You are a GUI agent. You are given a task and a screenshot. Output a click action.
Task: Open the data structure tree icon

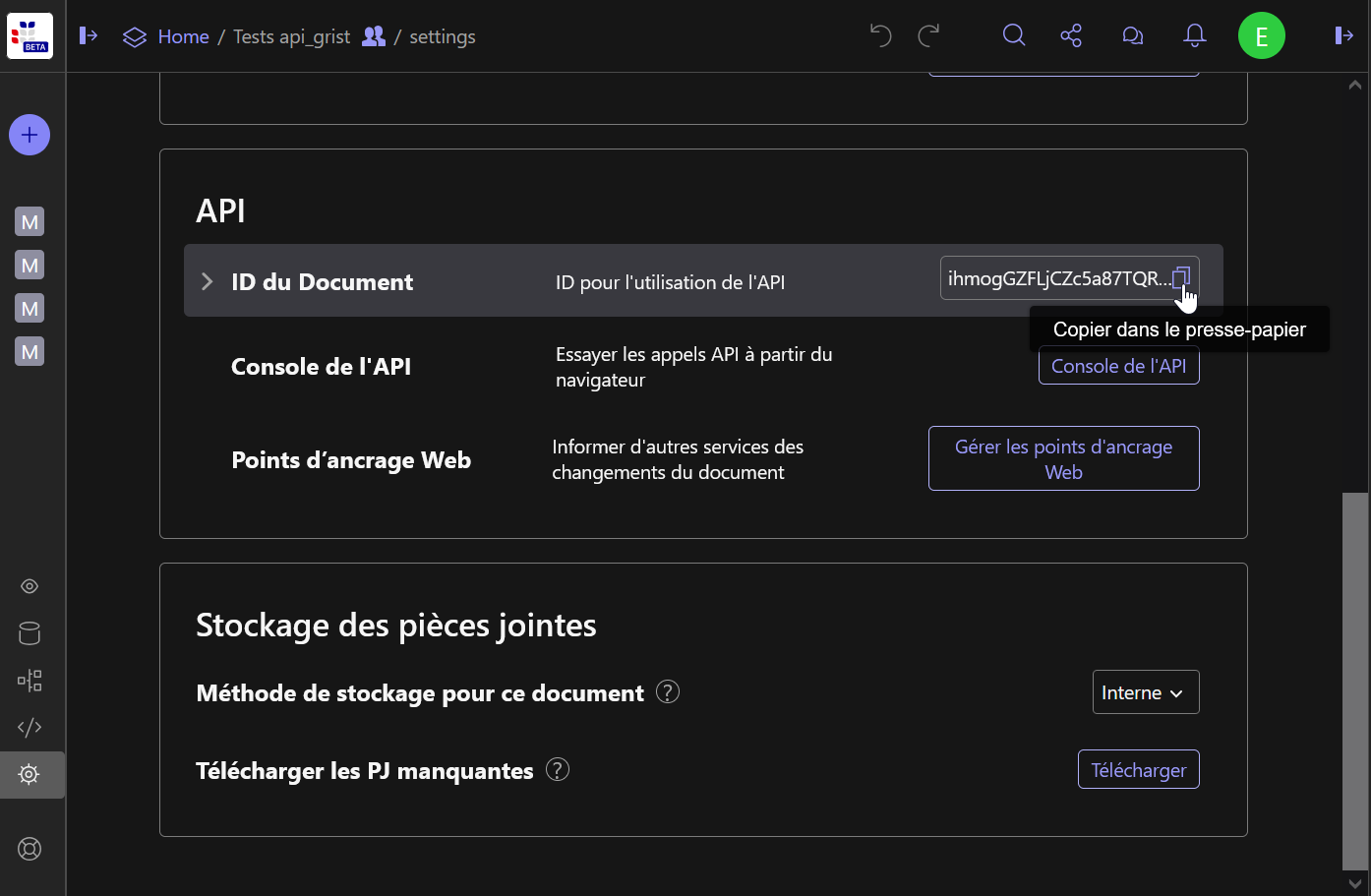click(x=30, y=681)
